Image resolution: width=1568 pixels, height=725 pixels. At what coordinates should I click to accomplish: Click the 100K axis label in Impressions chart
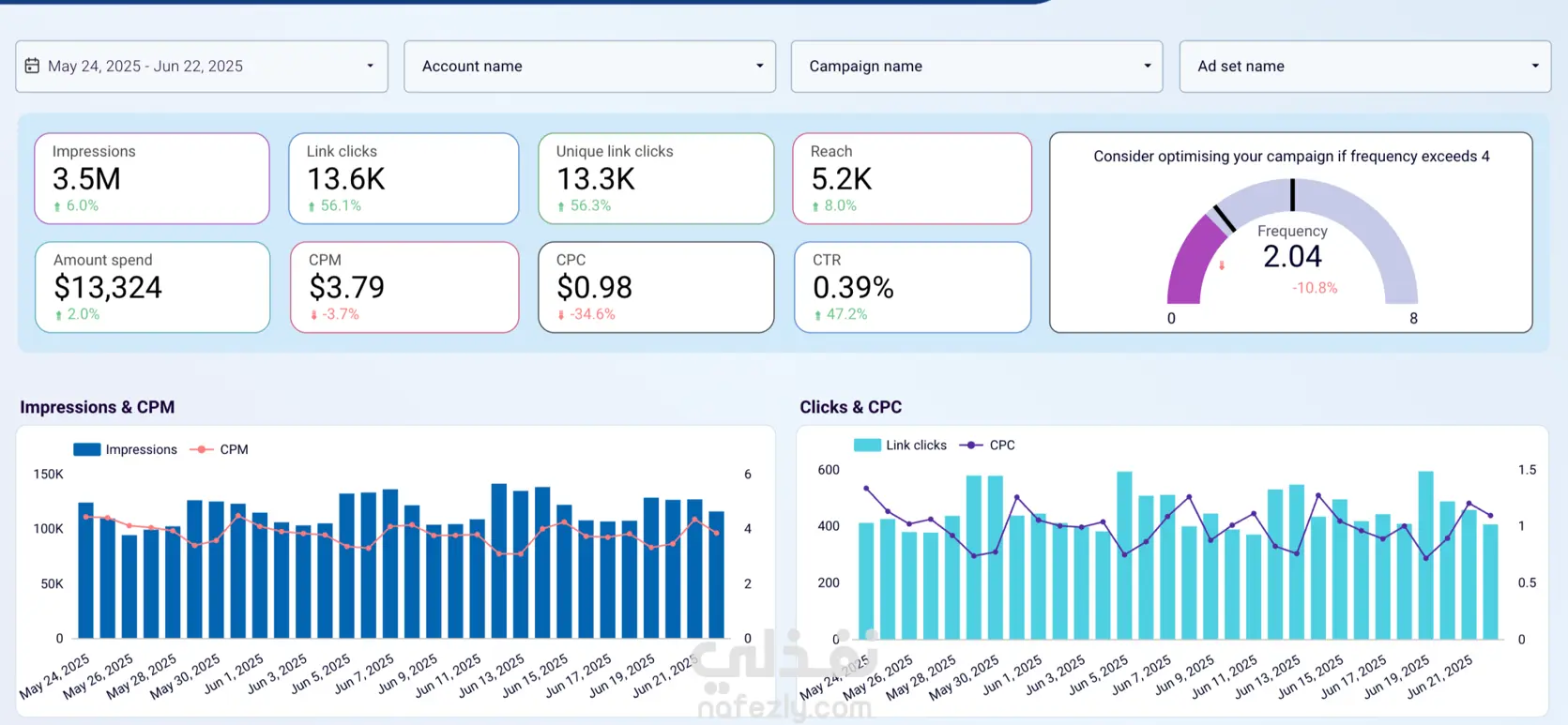point(49,529)
